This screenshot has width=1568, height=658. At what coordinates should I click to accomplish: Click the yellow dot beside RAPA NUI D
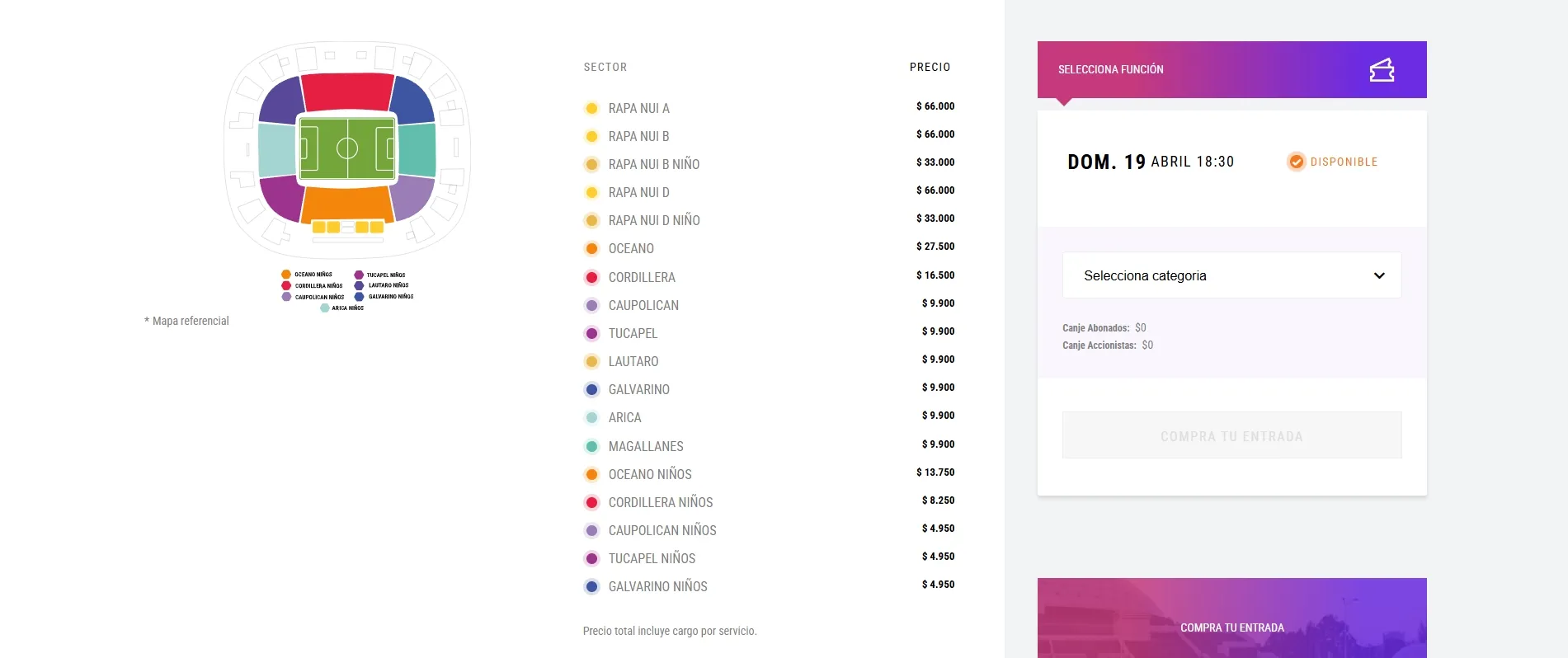[591, 192]
